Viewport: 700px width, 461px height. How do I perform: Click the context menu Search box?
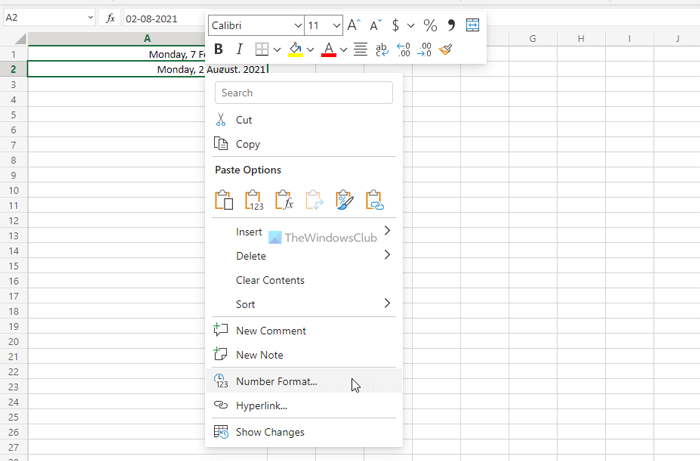(x=304, y=93)
